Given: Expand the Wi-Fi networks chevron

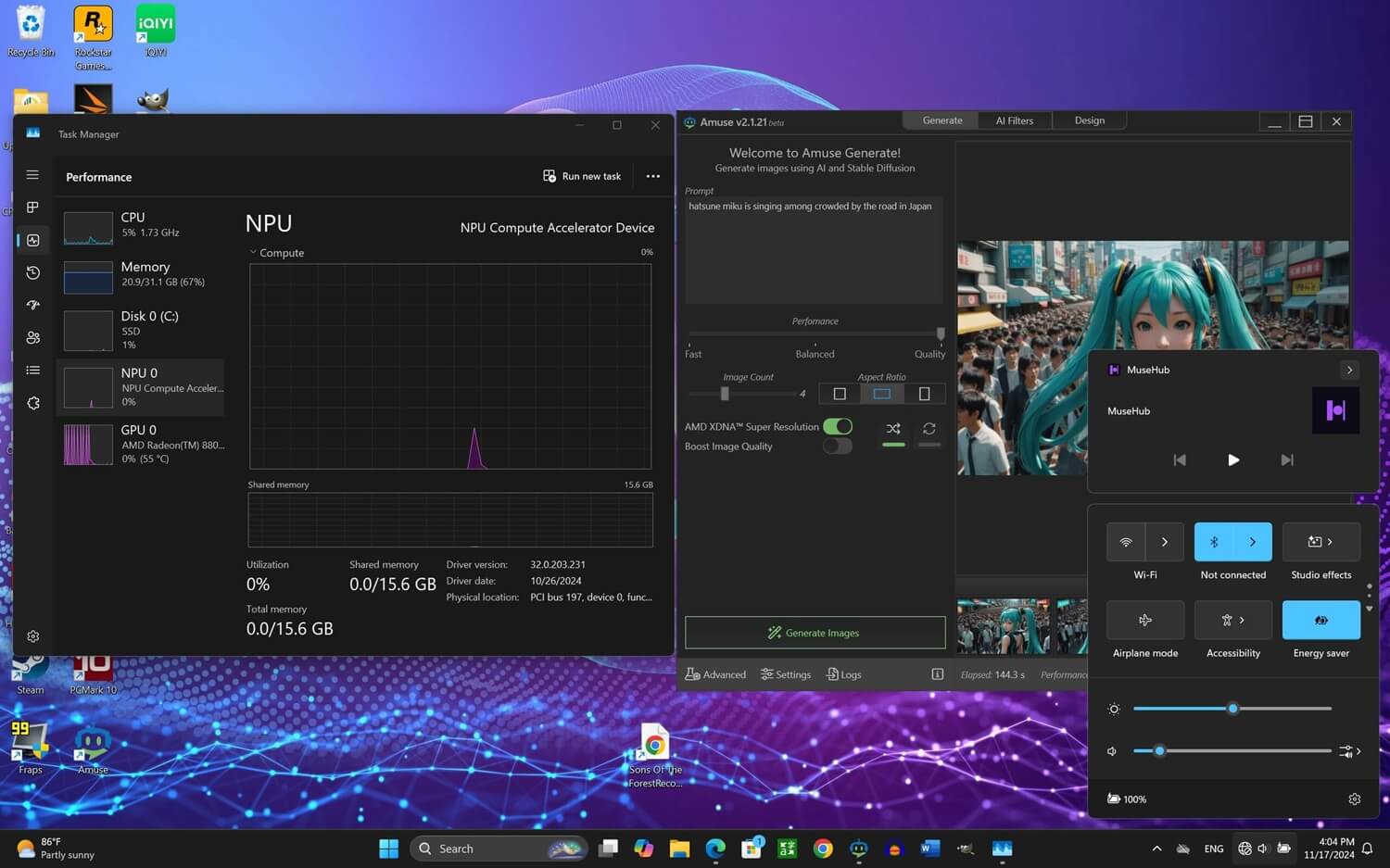Looking at the screenshot, I should (x=1165, y=542).
